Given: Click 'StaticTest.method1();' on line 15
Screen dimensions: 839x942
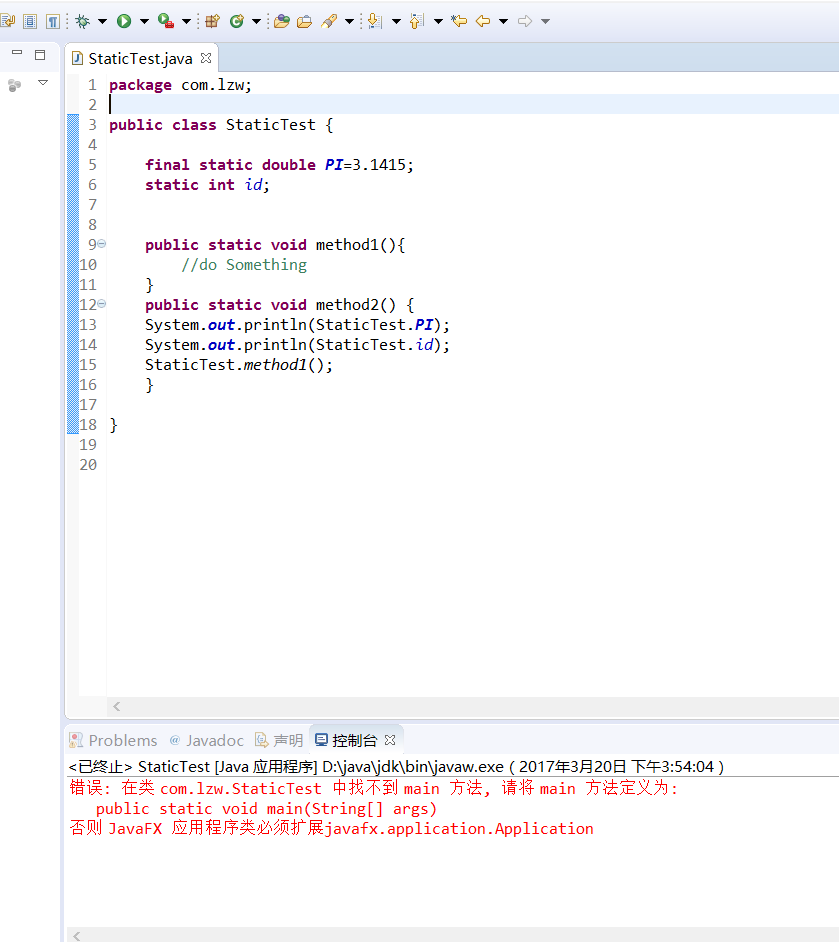Looking at the screenshot, I should (x=238, y=365).
